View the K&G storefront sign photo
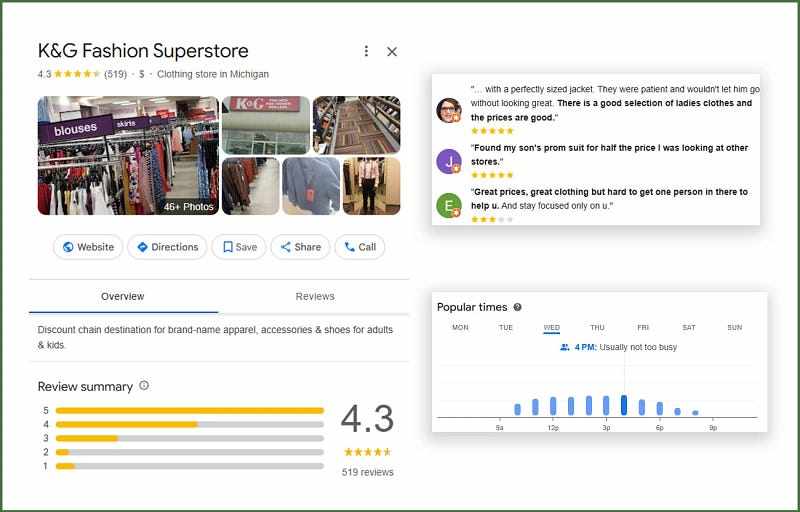This screenshot has width=800, height=512. click(265, 123)
